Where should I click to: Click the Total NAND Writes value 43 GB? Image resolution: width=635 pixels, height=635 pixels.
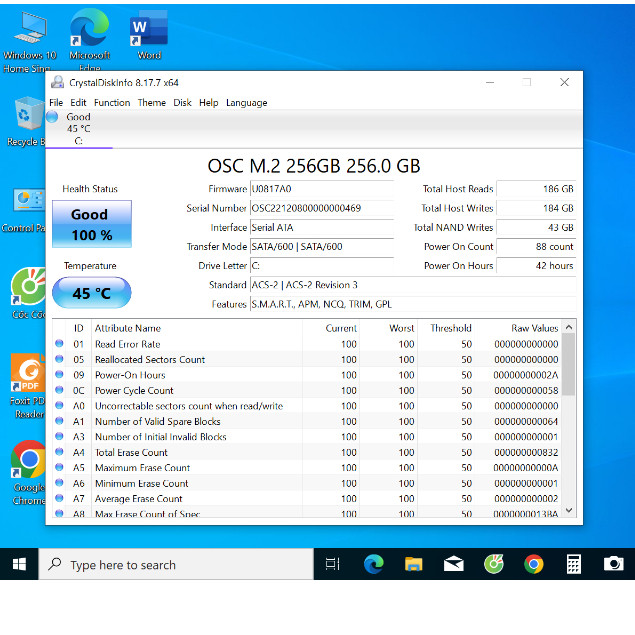pos(536,227)
